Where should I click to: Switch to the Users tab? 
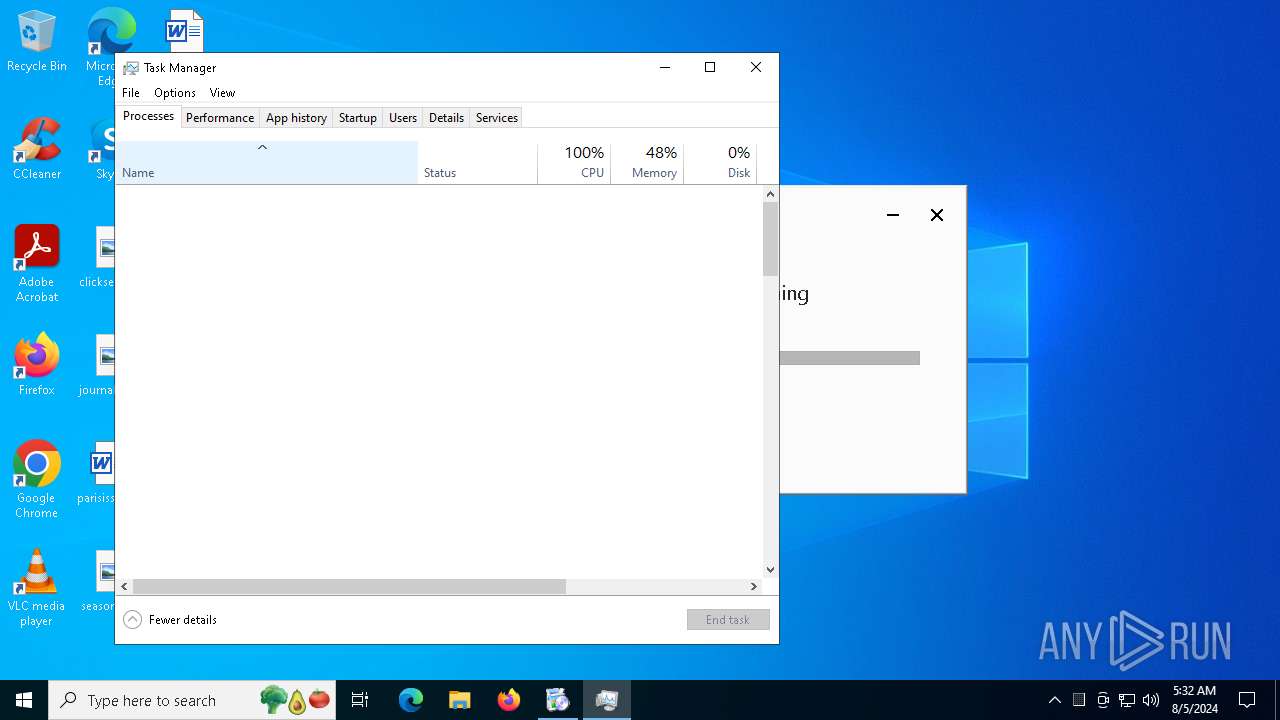point(403,118)
